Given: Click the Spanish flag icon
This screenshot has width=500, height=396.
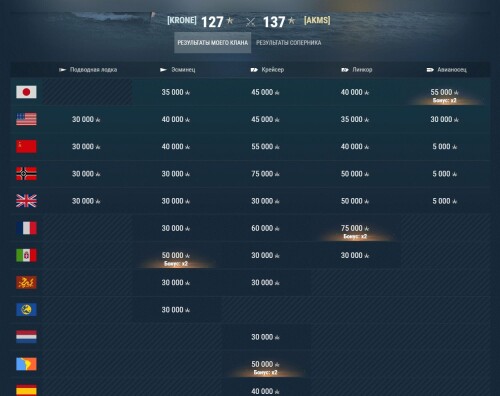Looking at the screenshot, I should pos(26,390).
